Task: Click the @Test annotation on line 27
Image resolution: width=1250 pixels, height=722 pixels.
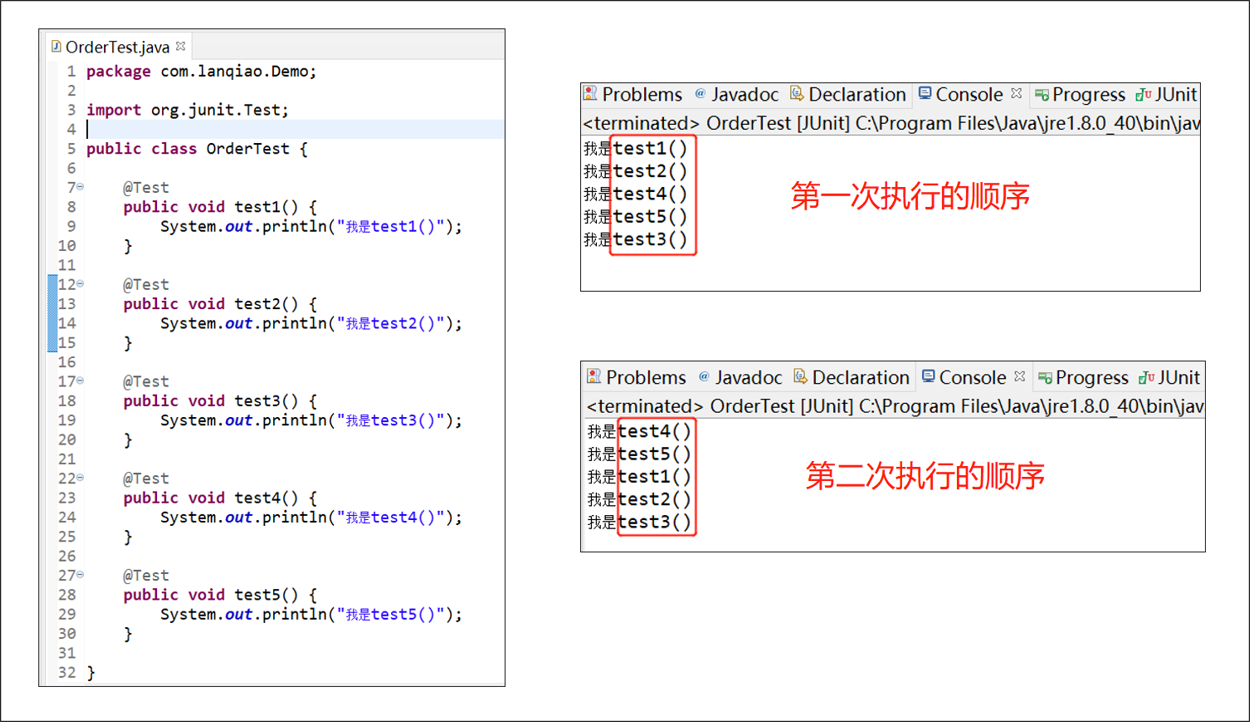Action: (146, 575)
